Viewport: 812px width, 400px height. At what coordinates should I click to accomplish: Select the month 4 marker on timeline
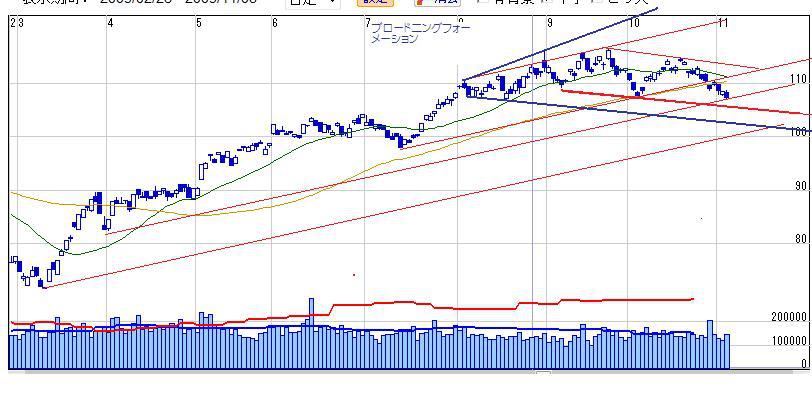(x=110, y=23)
